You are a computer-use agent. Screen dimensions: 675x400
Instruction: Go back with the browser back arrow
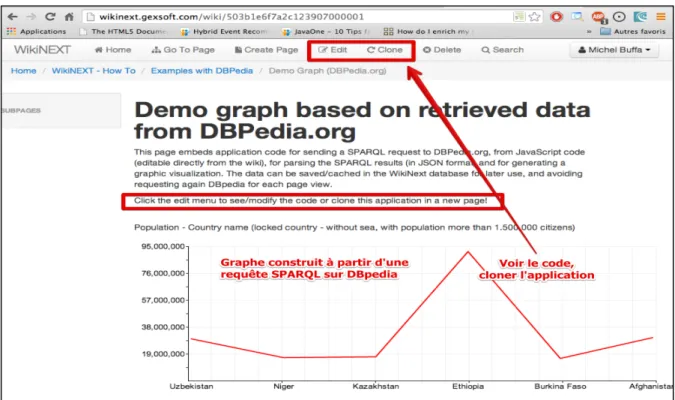12,17
